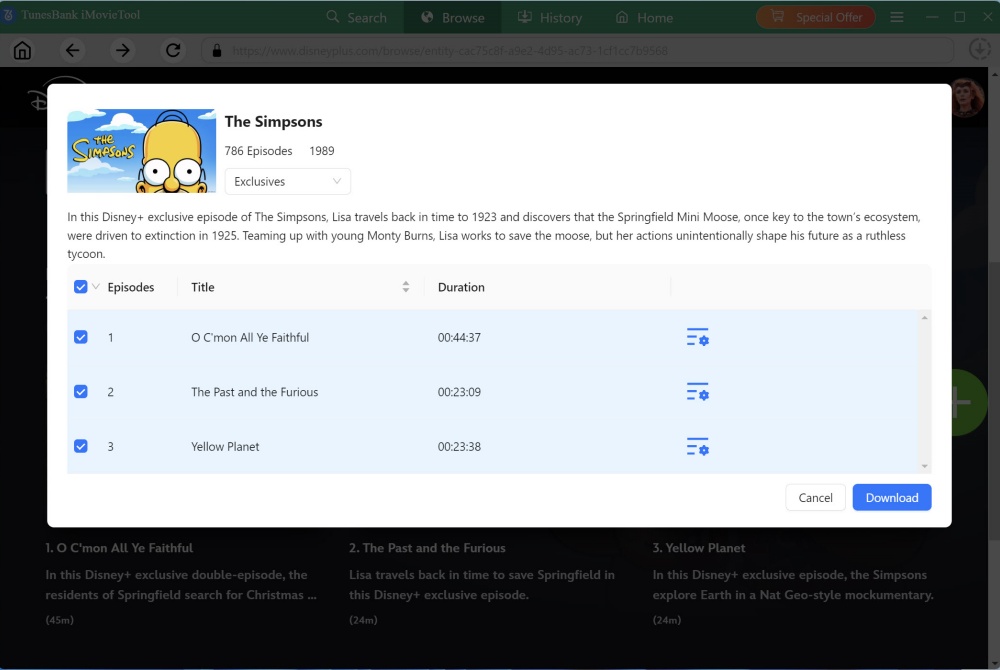Open settings for O C'mon All Ye Faithful
Image resolution: width=1000 pixels, height=670 pixels.
(x=697, y=338)
